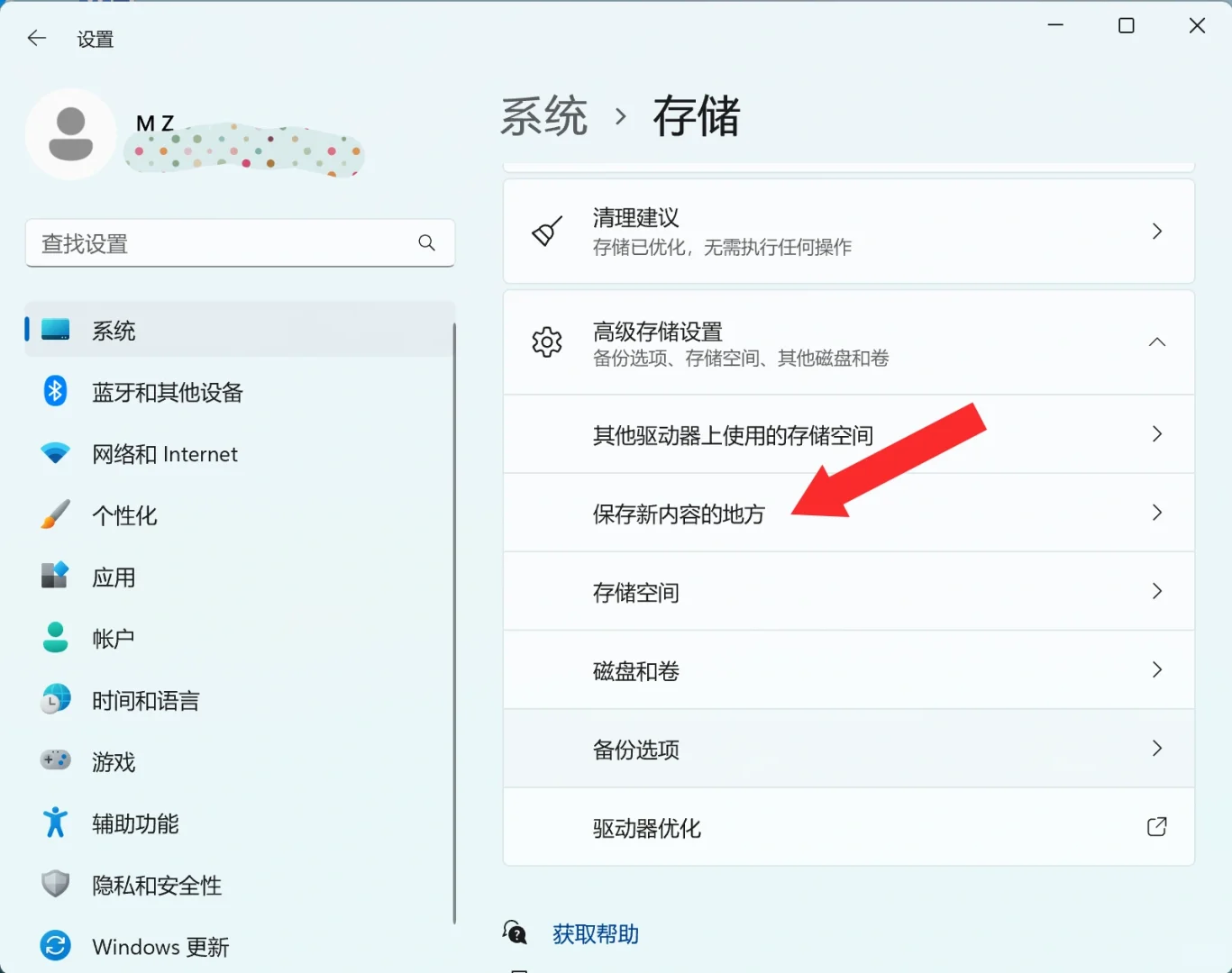Viewport: 1232px width, 973px height.
Task: Open 清理建议 via its right chevron
Action: 1157,232
